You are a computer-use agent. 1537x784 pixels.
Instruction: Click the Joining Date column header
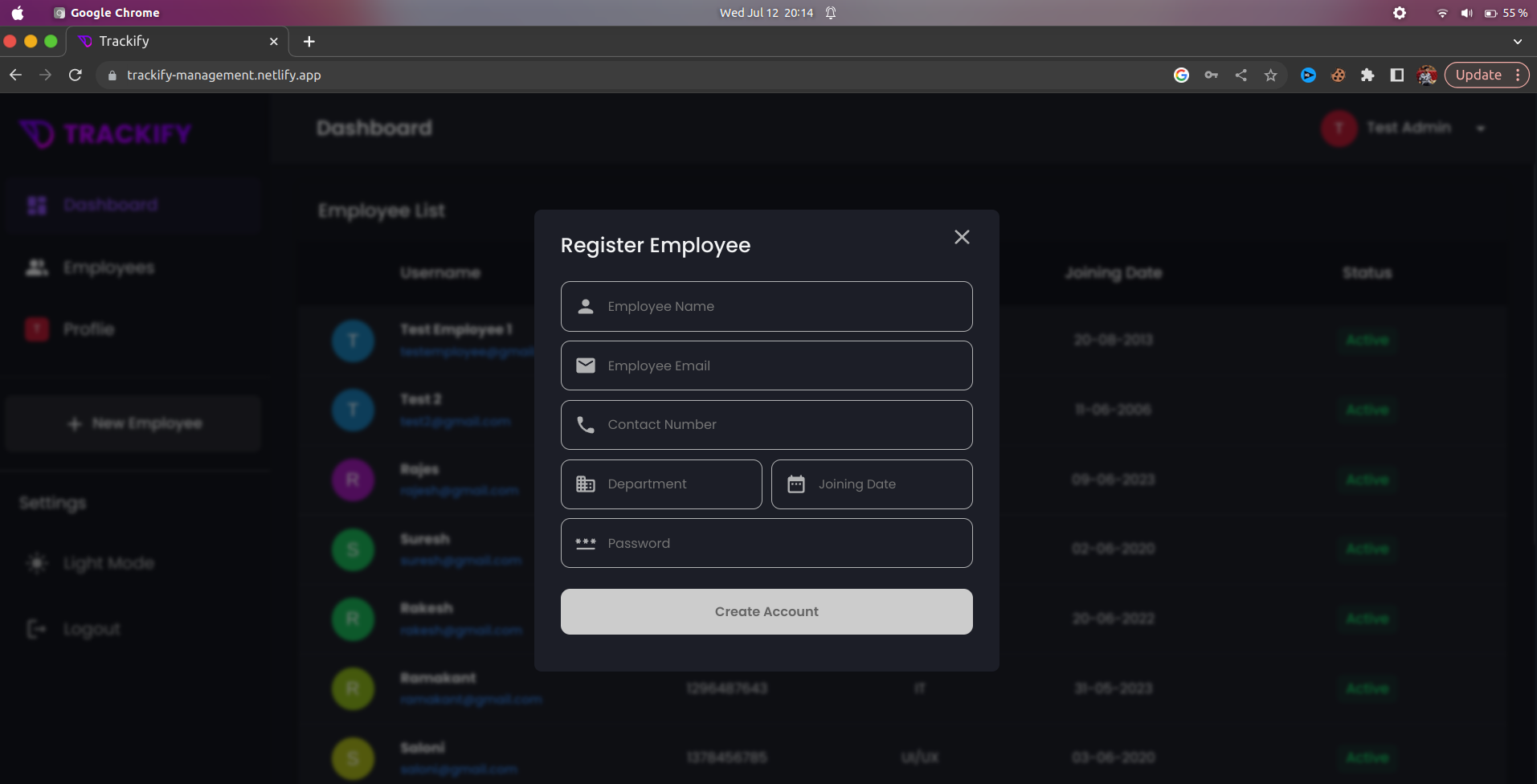(1114, 273)
